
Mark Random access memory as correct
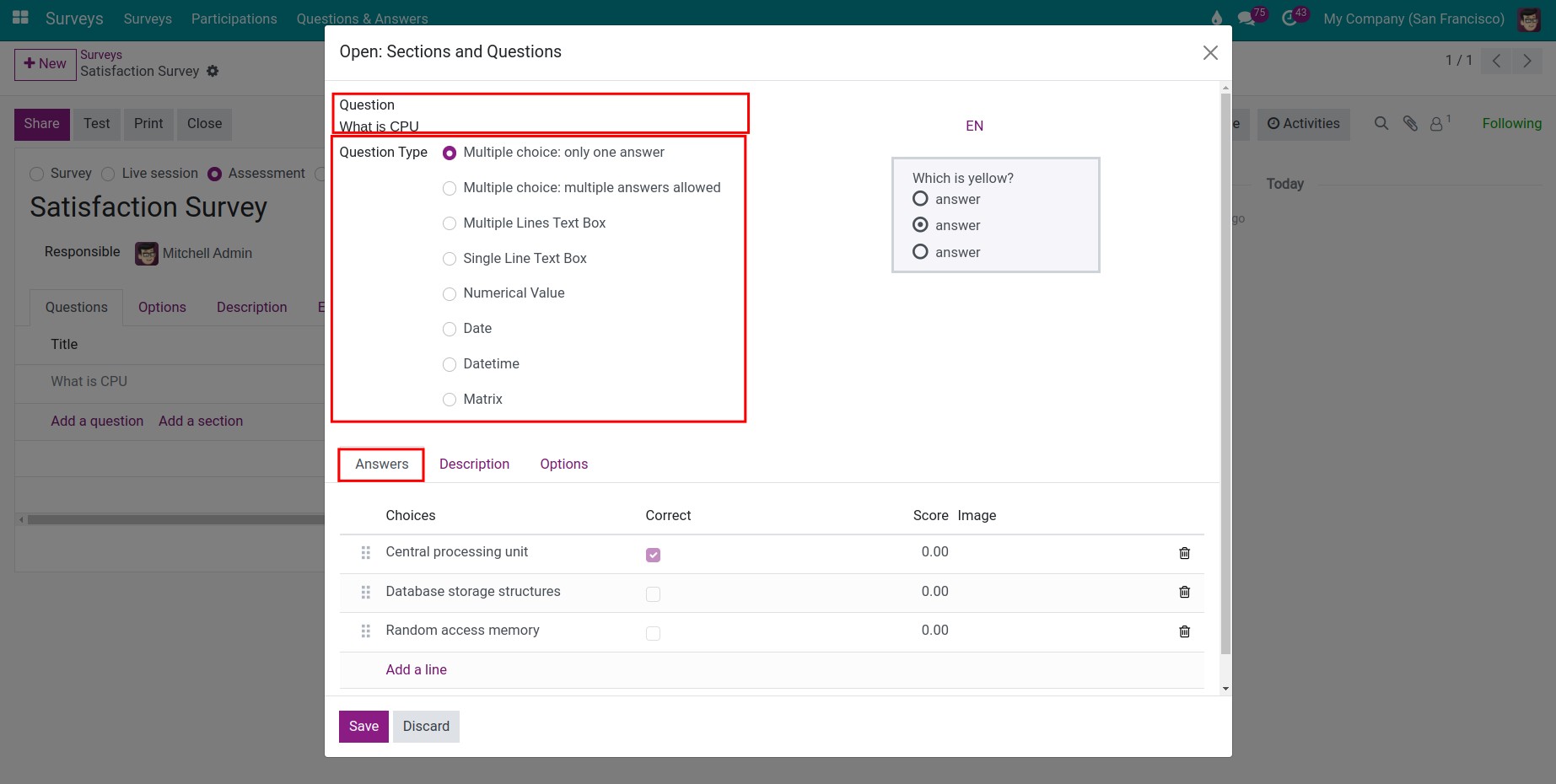(653, 633)
